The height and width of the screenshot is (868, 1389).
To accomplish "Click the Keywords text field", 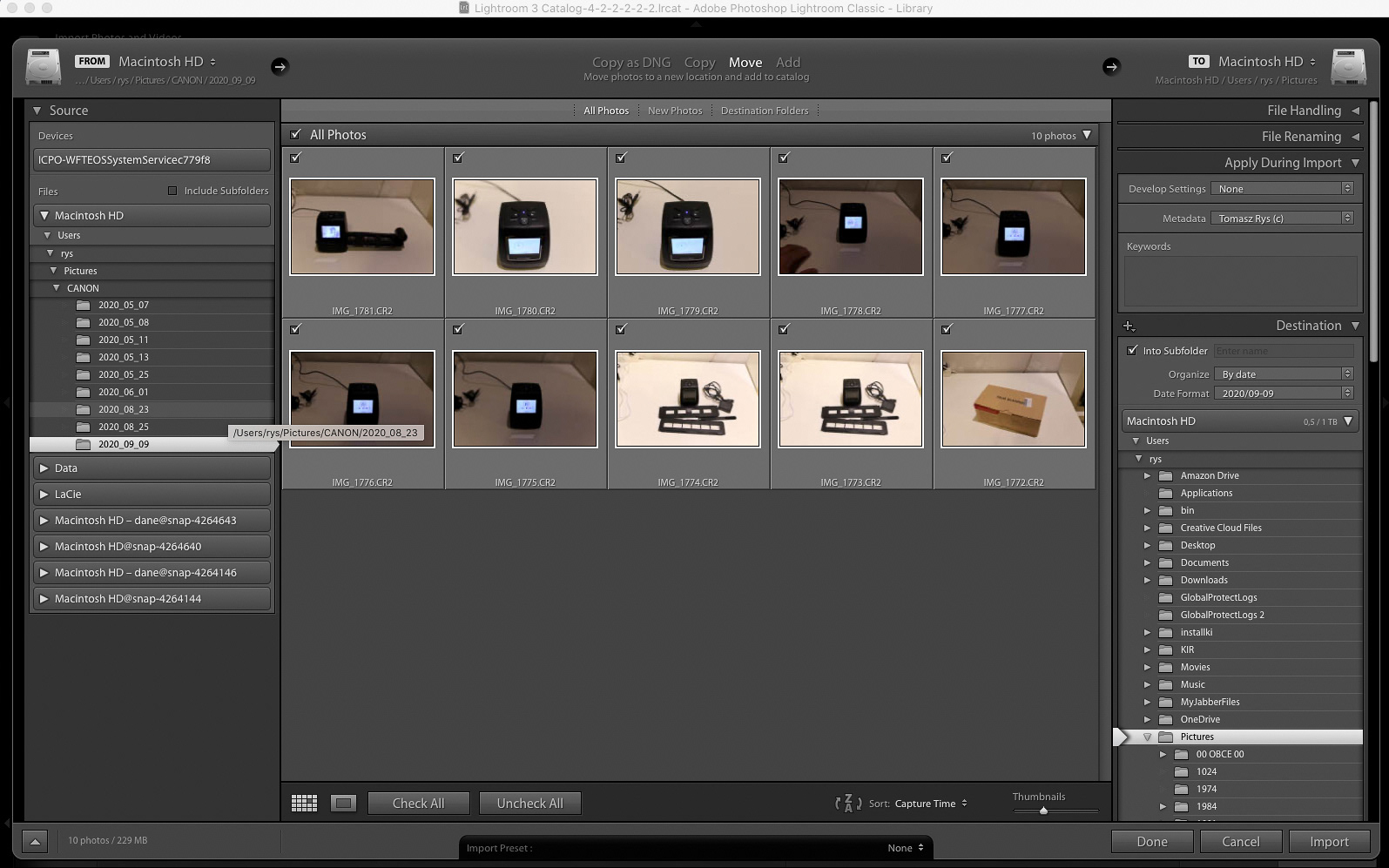I will 1241,280.
